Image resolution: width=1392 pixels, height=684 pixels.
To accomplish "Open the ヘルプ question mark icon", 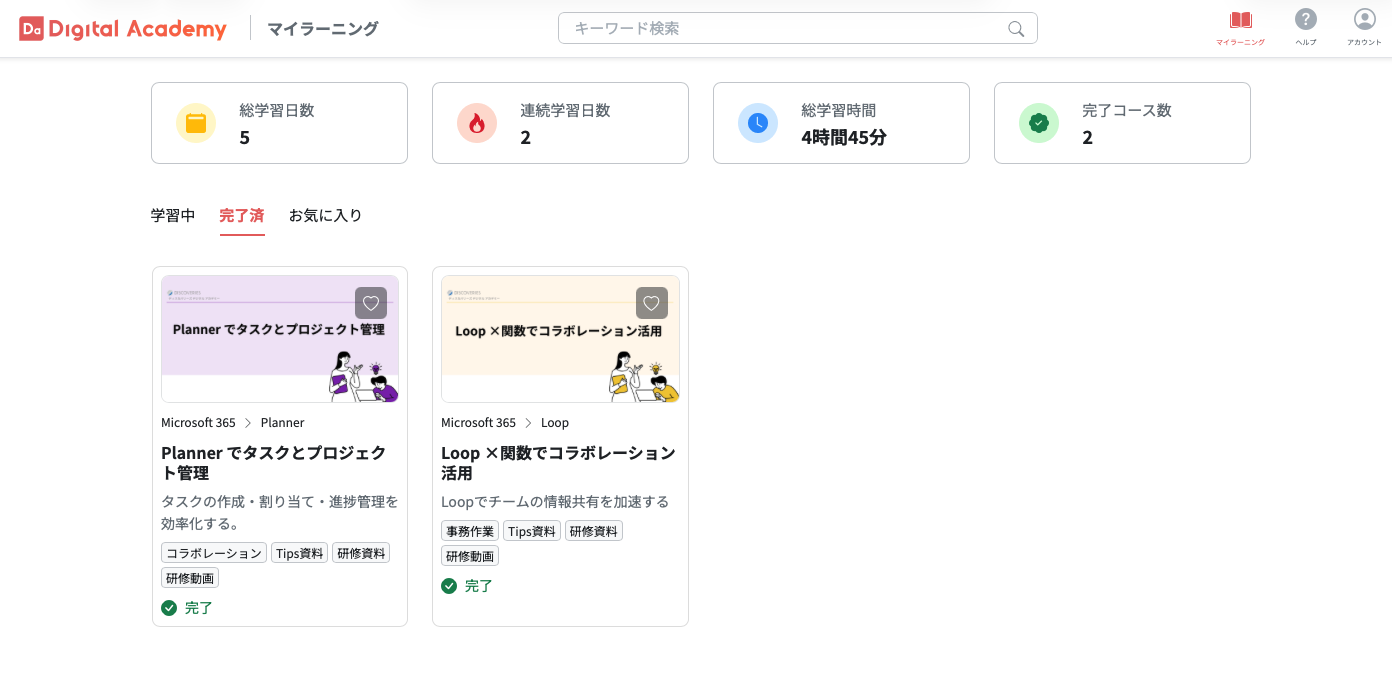I will click(x=1305, y=19).
